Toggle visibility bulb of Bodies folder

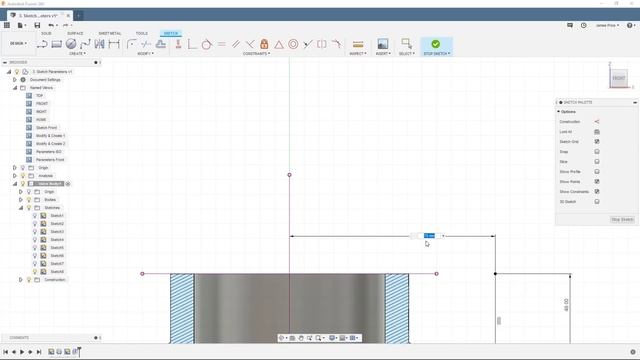(x=29, y=200)
